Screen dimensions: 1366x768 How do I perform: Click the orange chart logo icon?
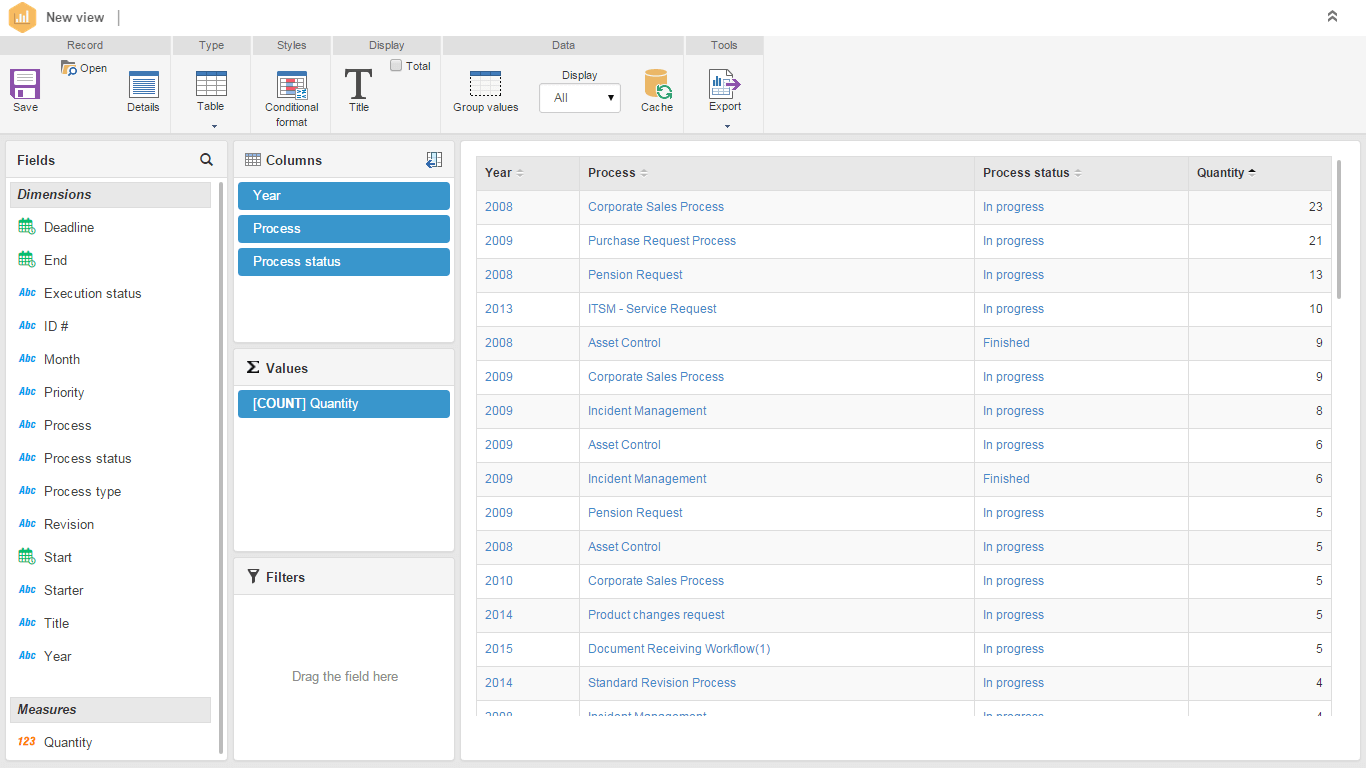[22, 17]
